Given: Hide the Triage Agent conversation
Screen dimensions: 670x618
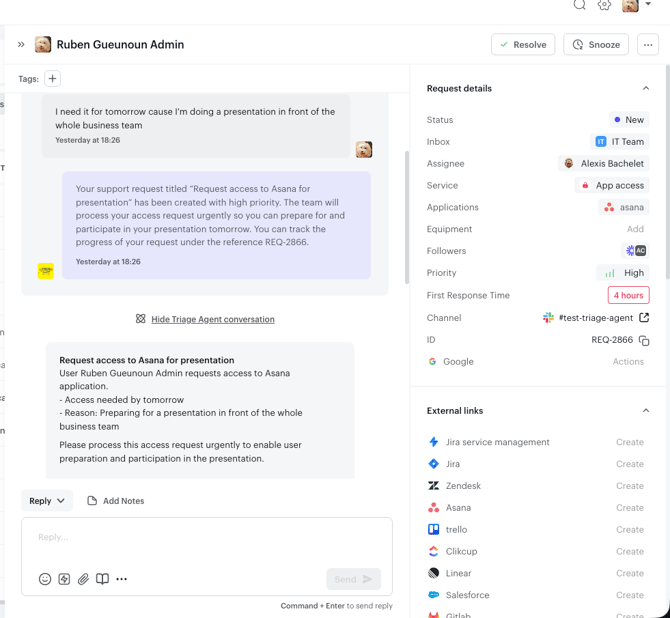Looking at the screenshot, I should click(x=212, y=319).
